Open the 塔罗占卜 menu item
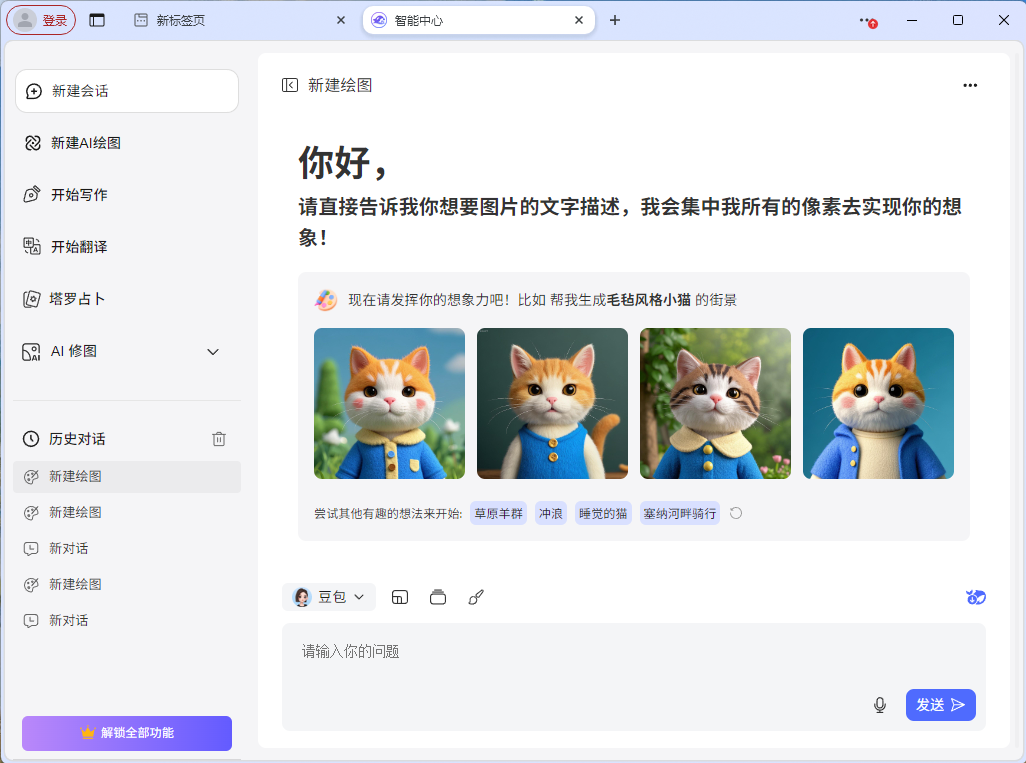 [x=77, y=299]
